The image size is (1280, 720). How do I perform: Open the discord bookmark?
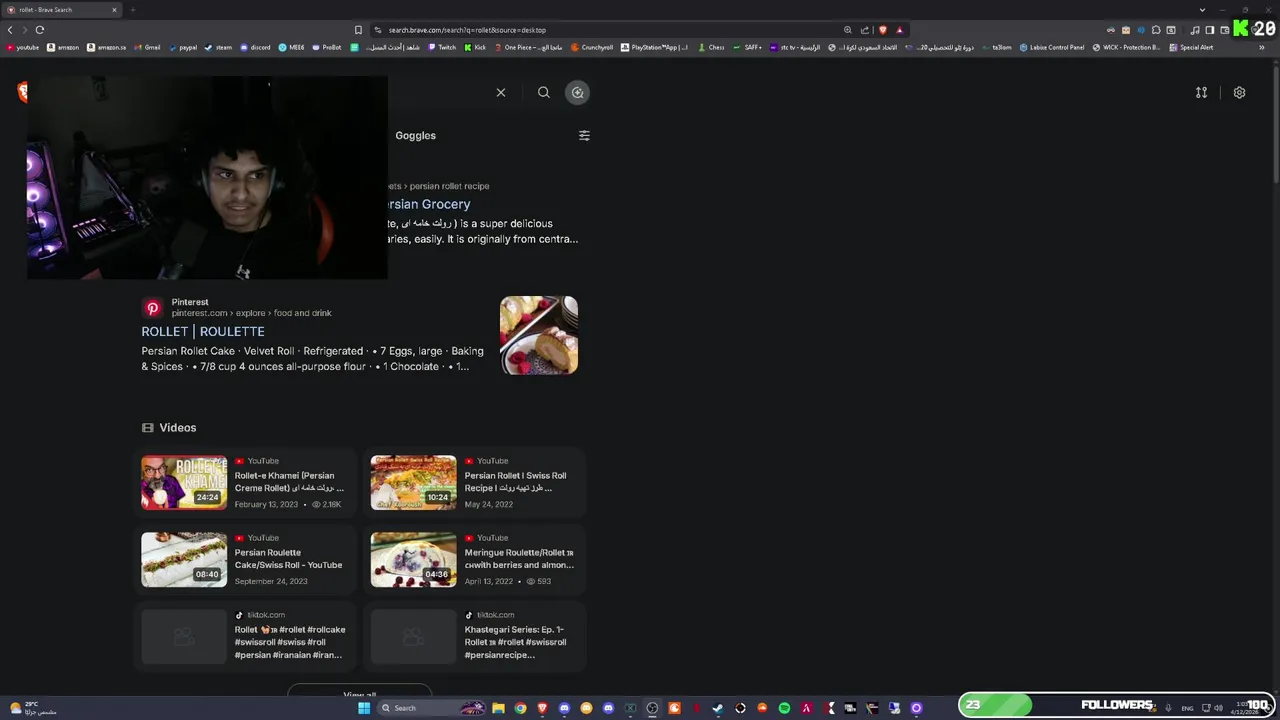click(x=255, y=47)
